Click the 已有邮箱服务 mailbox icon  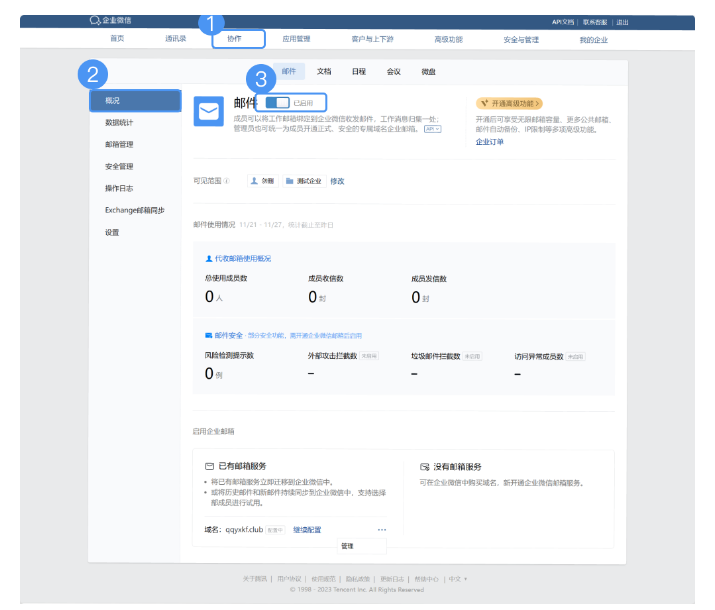(x=209, y=466)
